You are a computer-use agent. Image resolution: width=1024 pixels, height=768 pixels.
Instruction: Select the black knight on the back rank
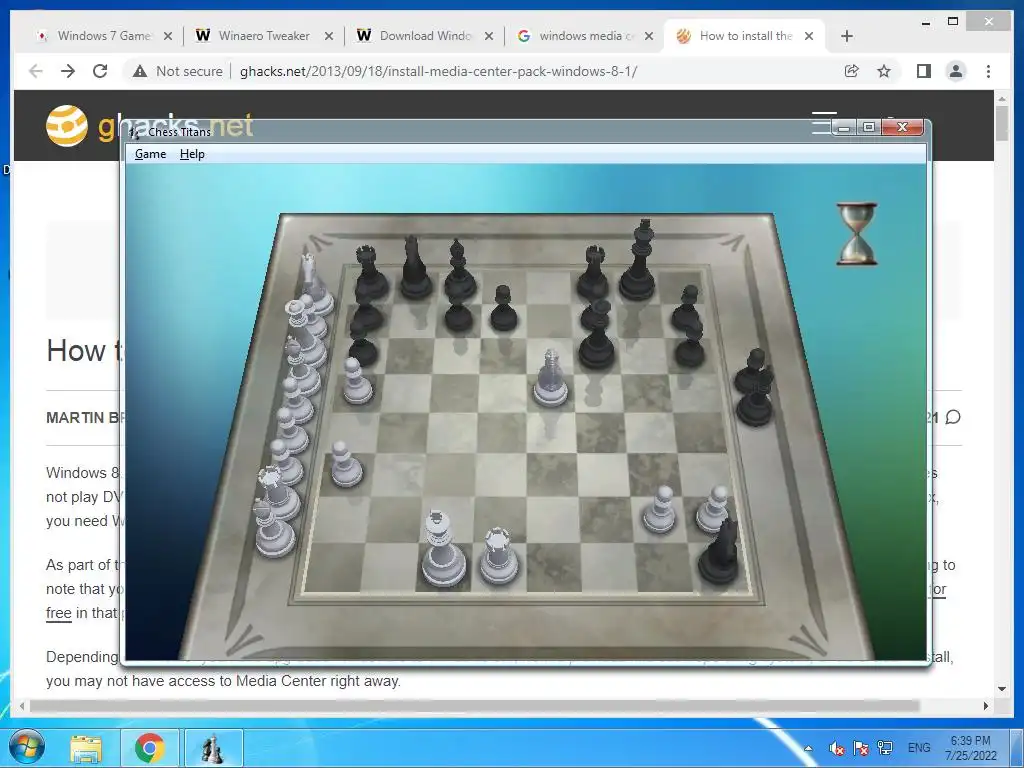tap(415, 268)
